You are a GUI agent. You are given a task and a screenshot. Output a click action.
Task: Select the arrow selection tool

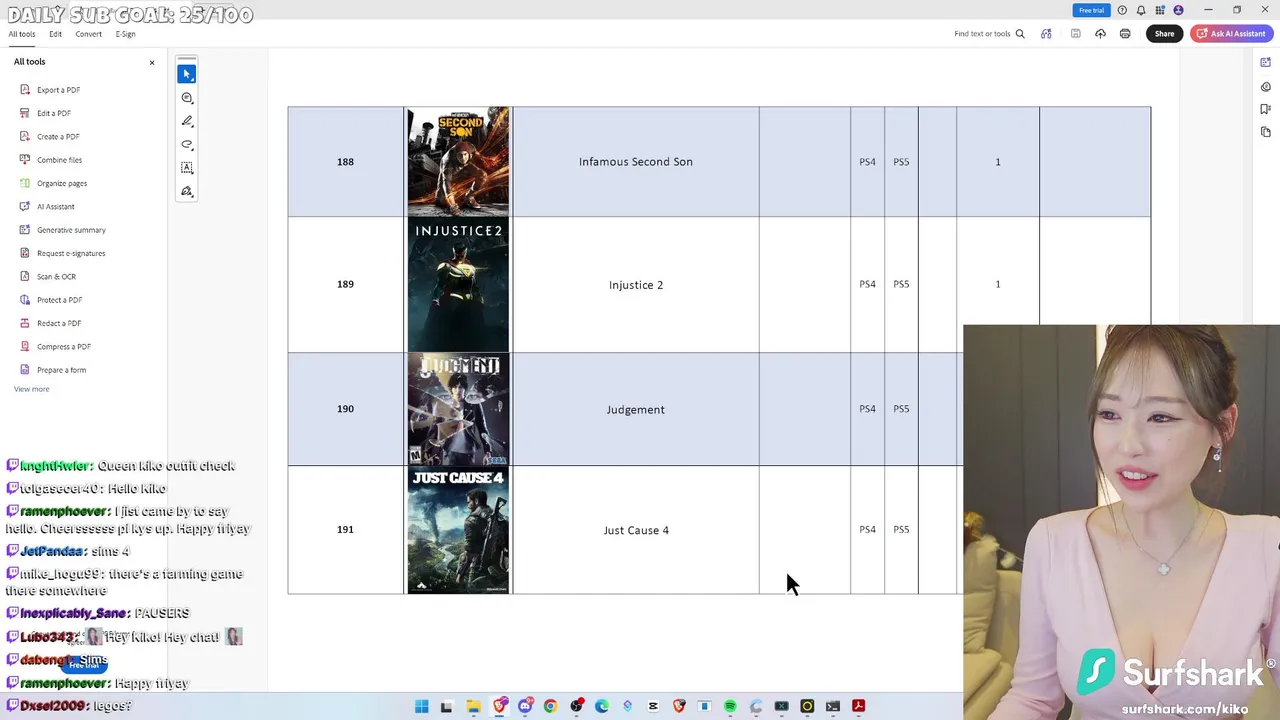187,74
